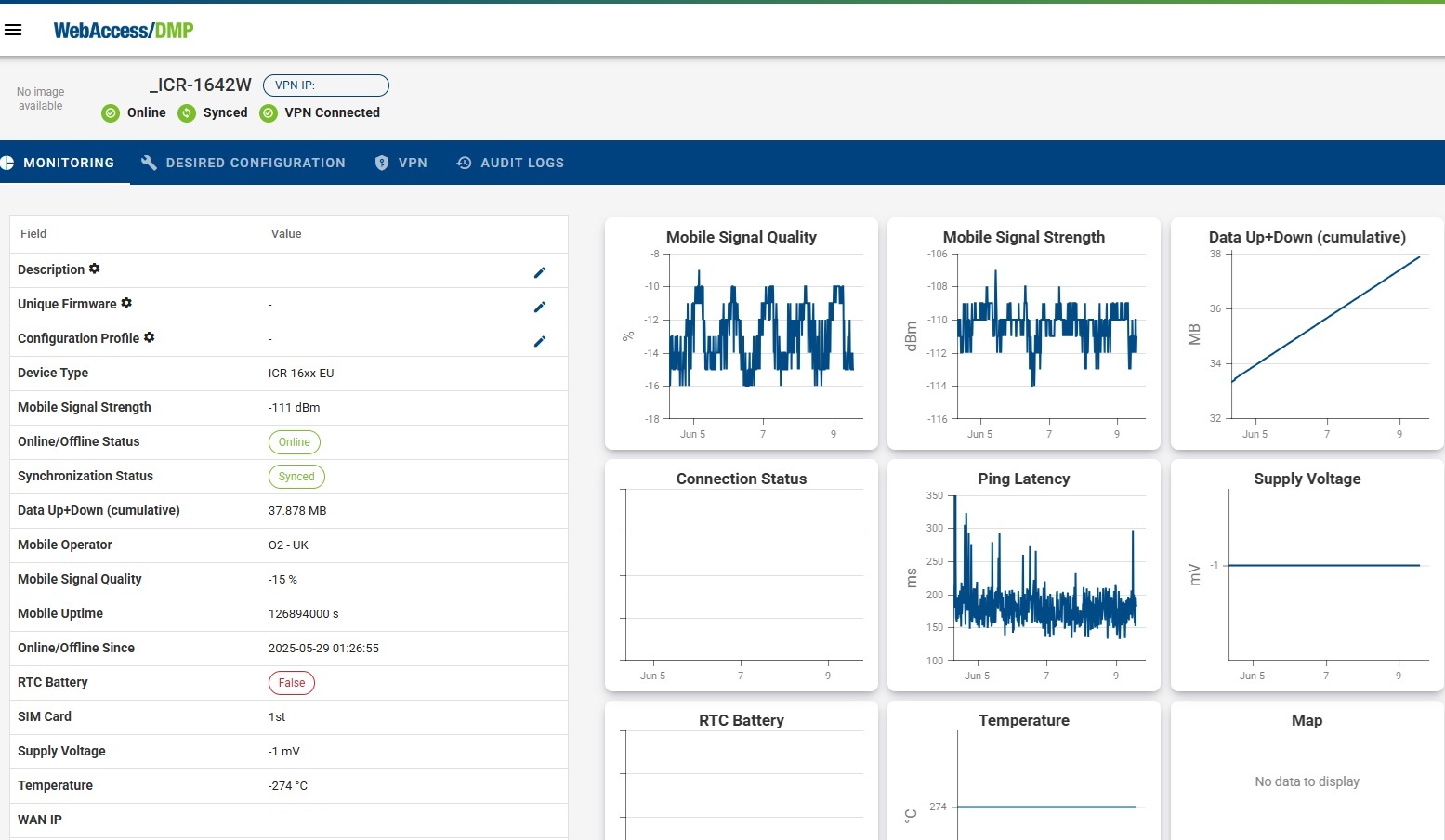Screen dimensions: 1445x840
Task: Click the VPN Connected status icon
Action: pos(269,113)
